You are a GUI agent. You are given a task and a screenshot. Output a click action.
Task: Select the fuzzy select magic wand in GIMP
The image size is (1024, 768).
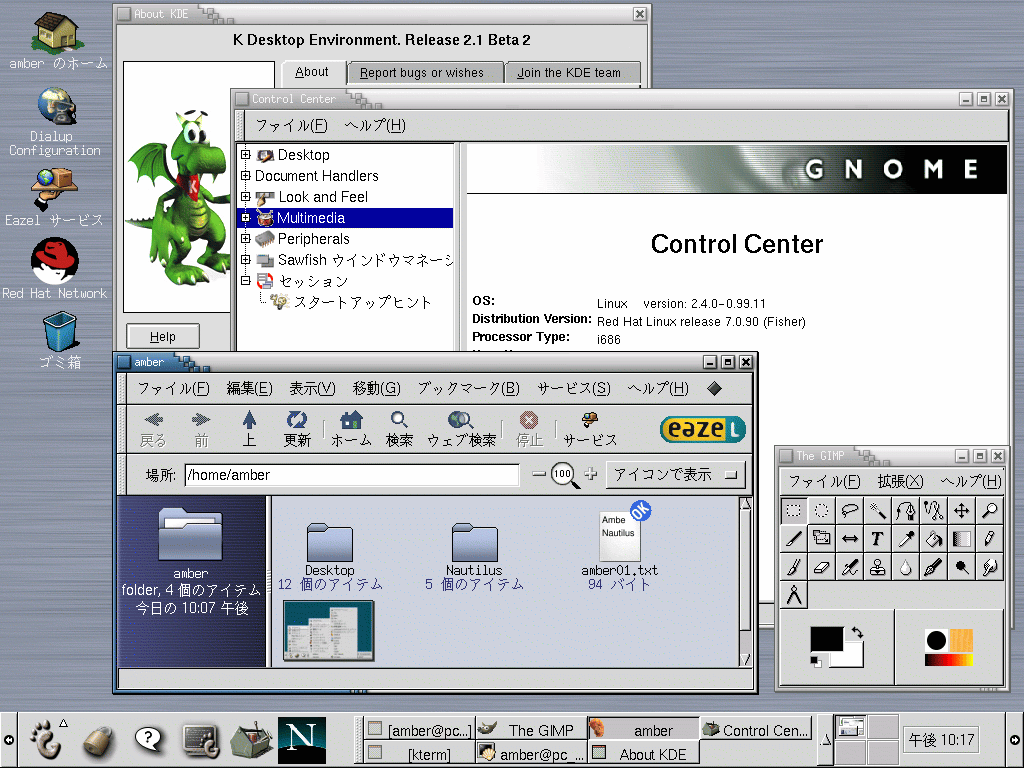tap(878, 510)
